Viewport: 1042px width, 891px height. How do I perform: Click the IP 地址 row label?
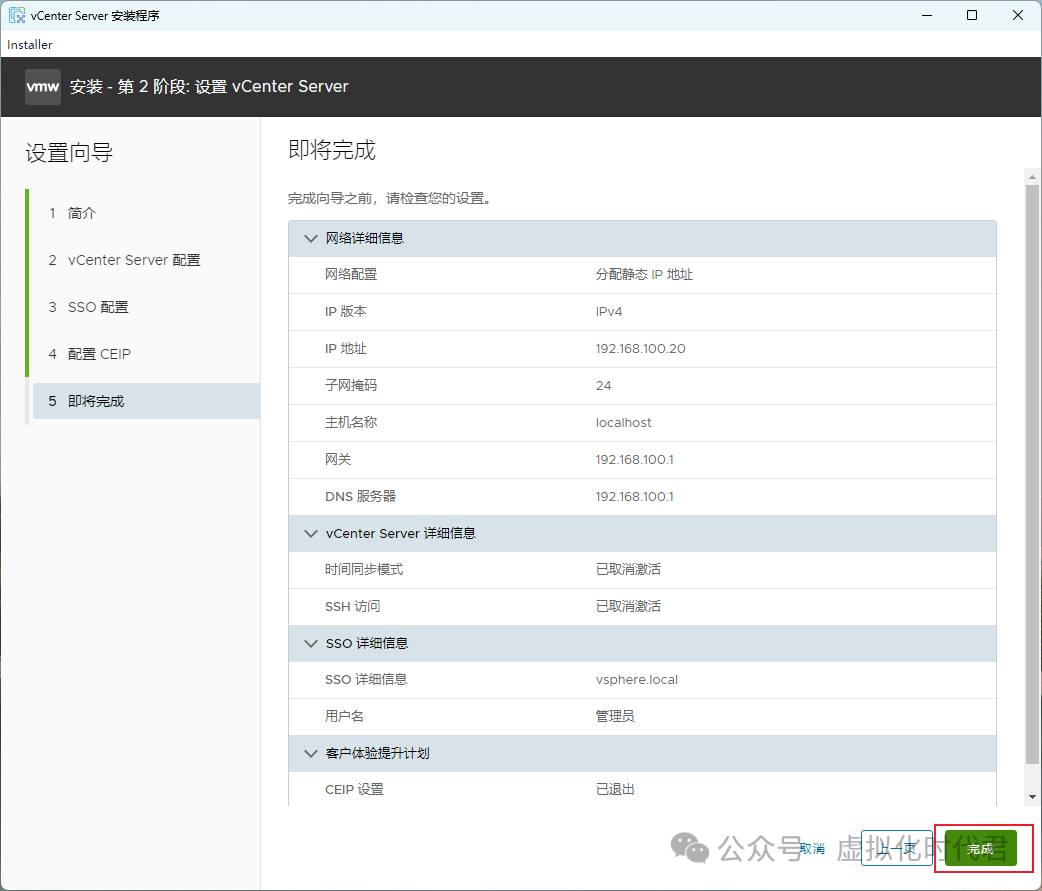tap(346, 349)
